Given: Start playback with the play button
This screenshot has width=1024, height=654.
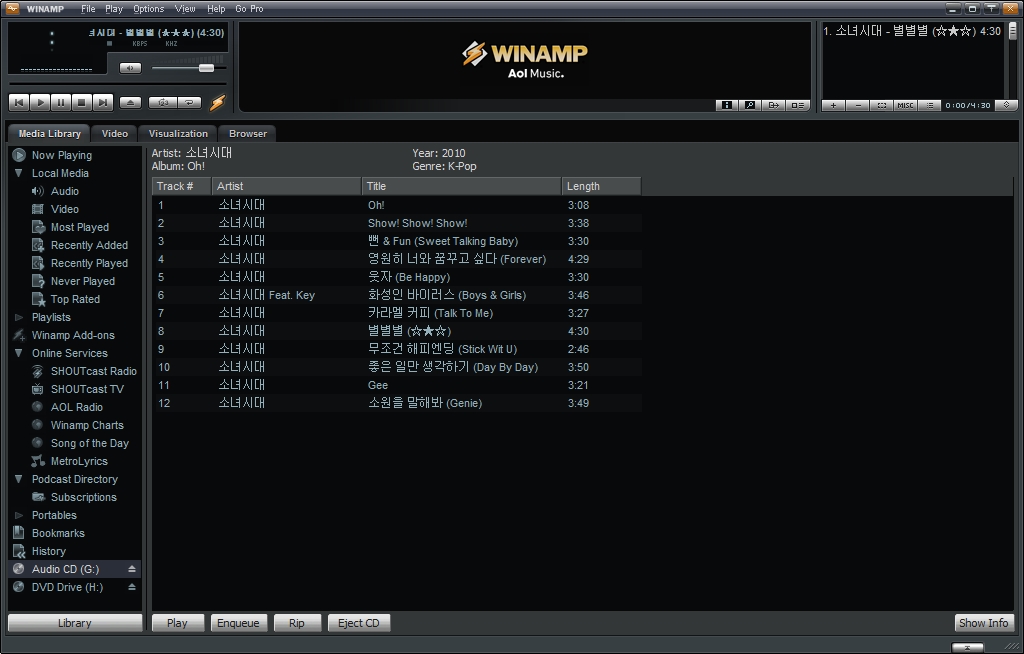Looking at the screenshot, I should tap(40, 103).
